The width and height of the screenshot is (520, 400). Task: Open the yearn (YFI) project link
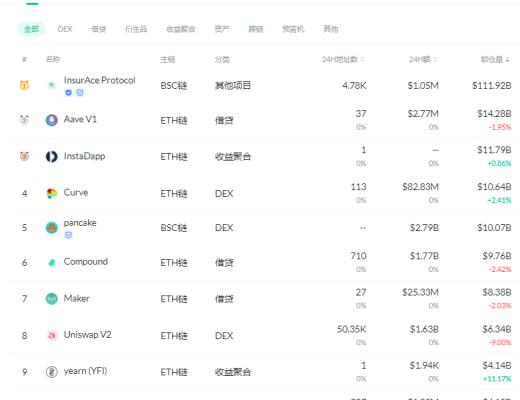pos(85,371)
